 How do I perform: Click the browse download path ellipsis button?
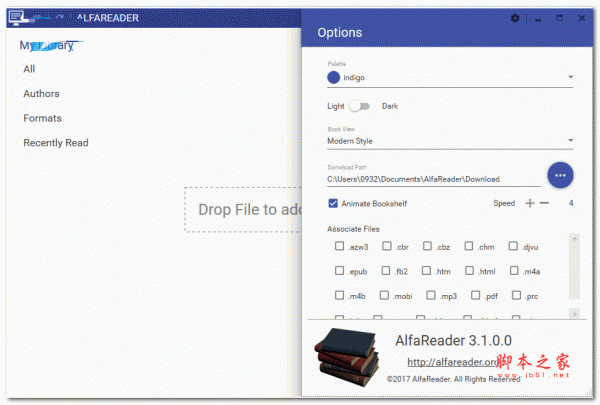point(560,175)
